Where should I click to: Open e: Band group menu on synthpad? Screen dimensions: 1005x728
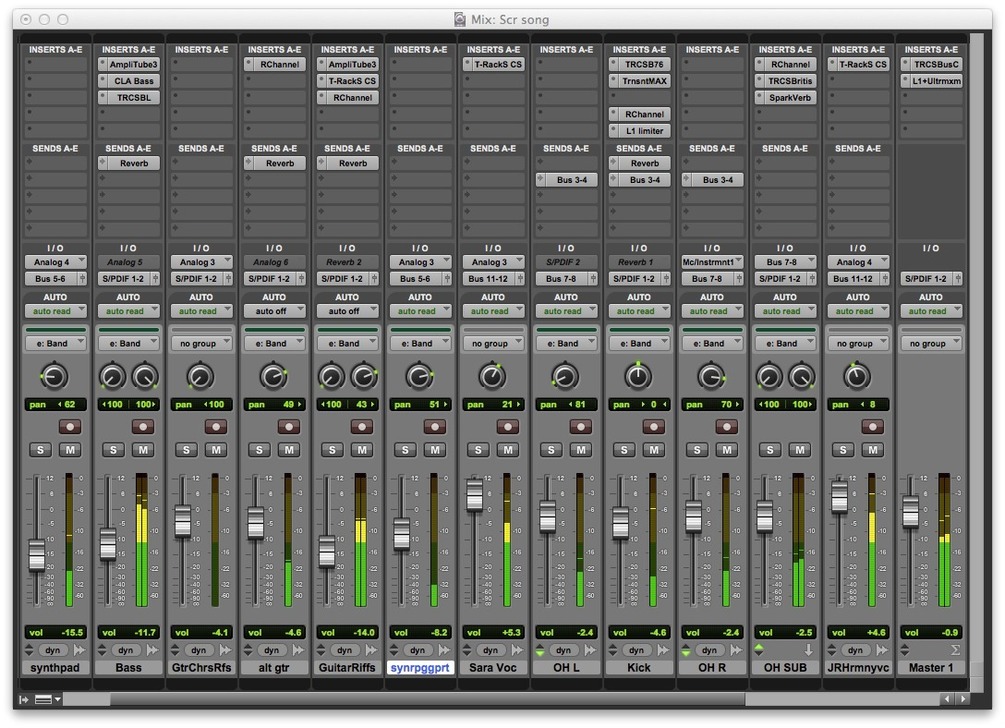pyautogui.click(x=56, y=343)
